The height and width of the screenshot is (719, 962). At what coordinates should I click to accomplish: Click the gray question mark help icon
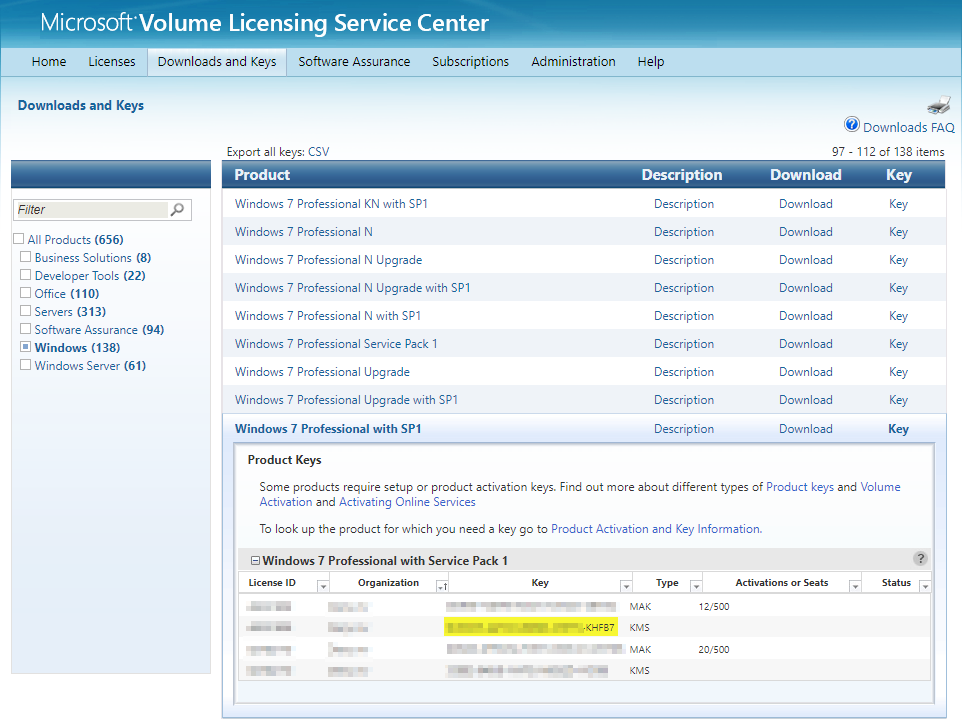coord(920,558)
